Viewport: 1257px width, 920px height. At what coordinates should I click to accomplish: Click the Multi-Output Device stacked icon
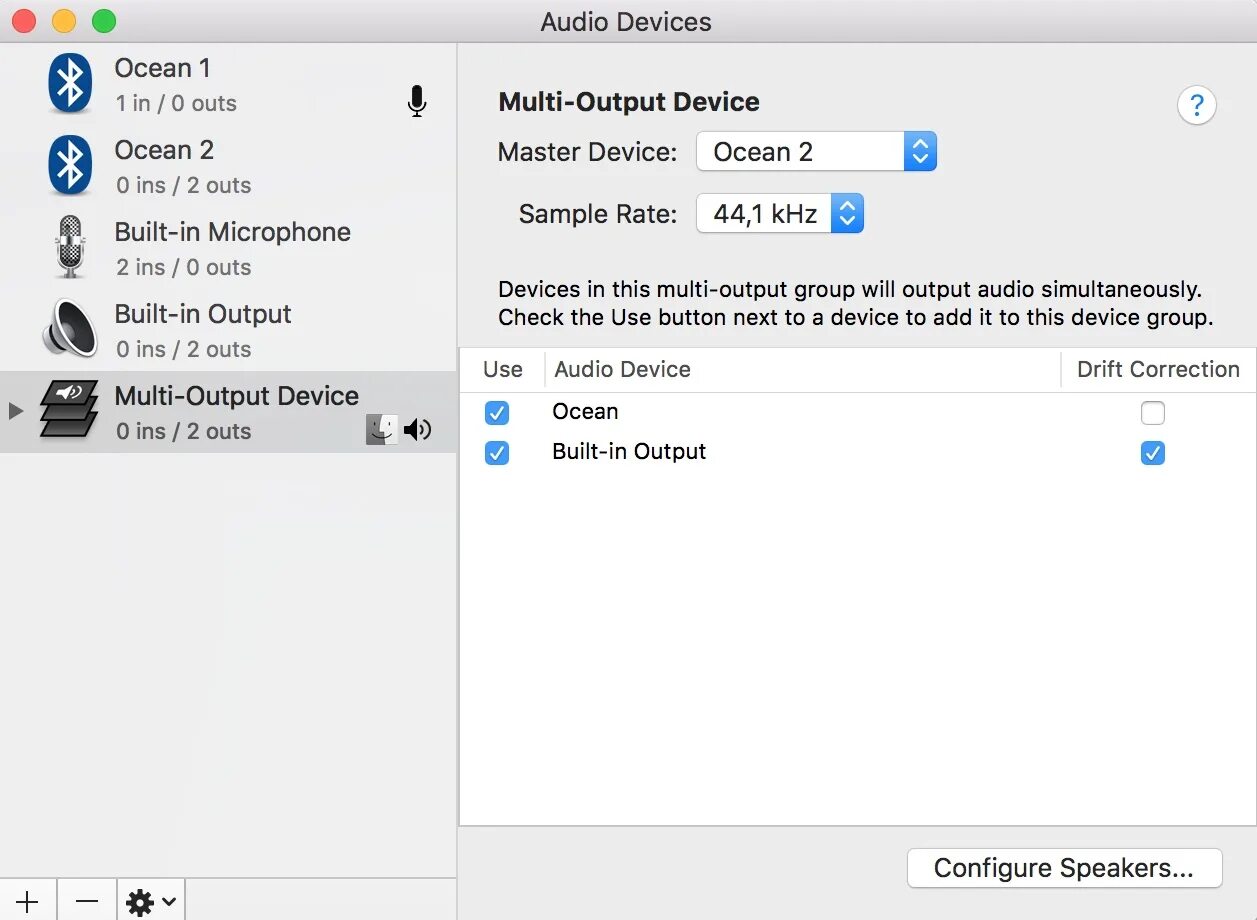[x=69, y=409]
